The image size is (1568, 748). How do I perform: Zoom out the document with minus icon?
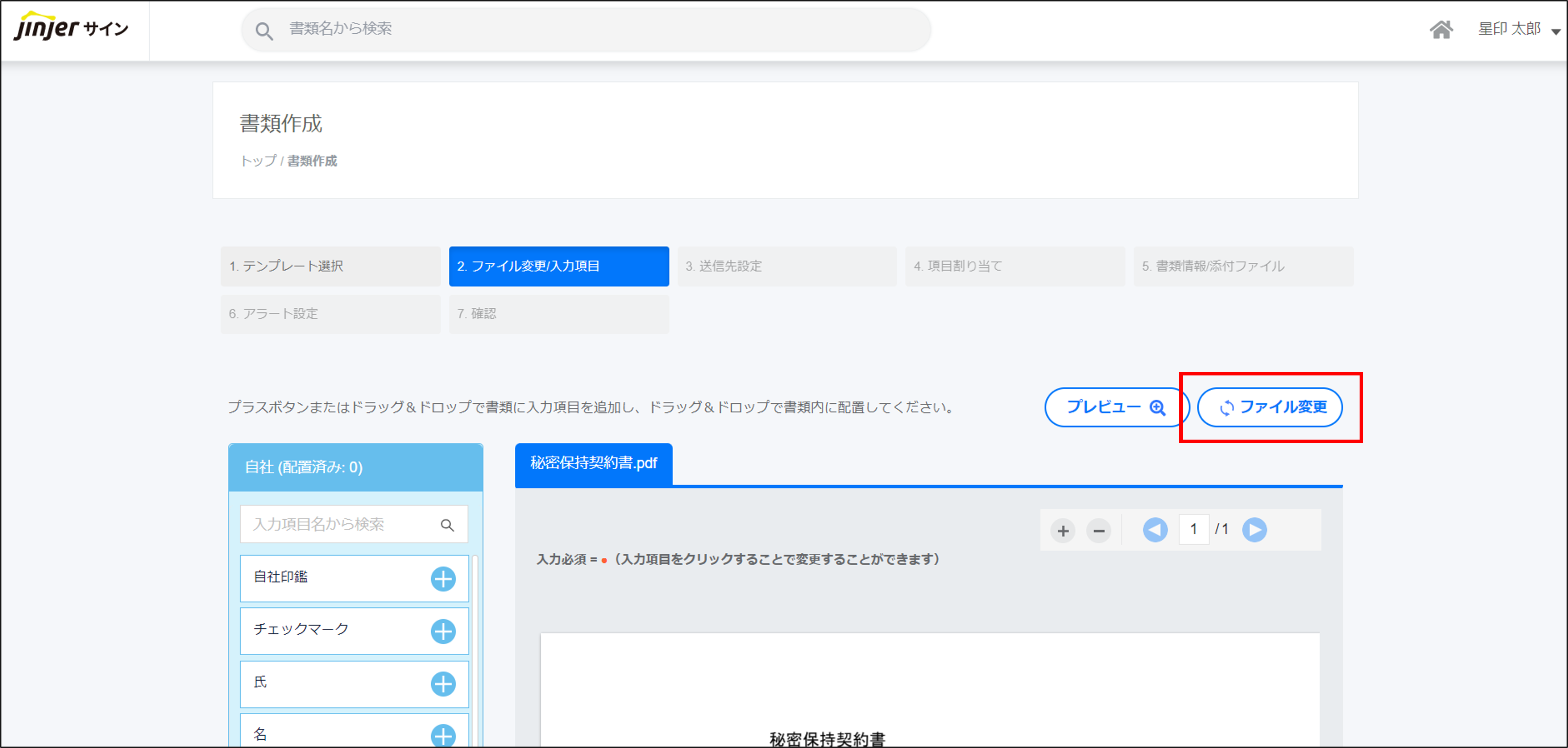point(1099,531)
